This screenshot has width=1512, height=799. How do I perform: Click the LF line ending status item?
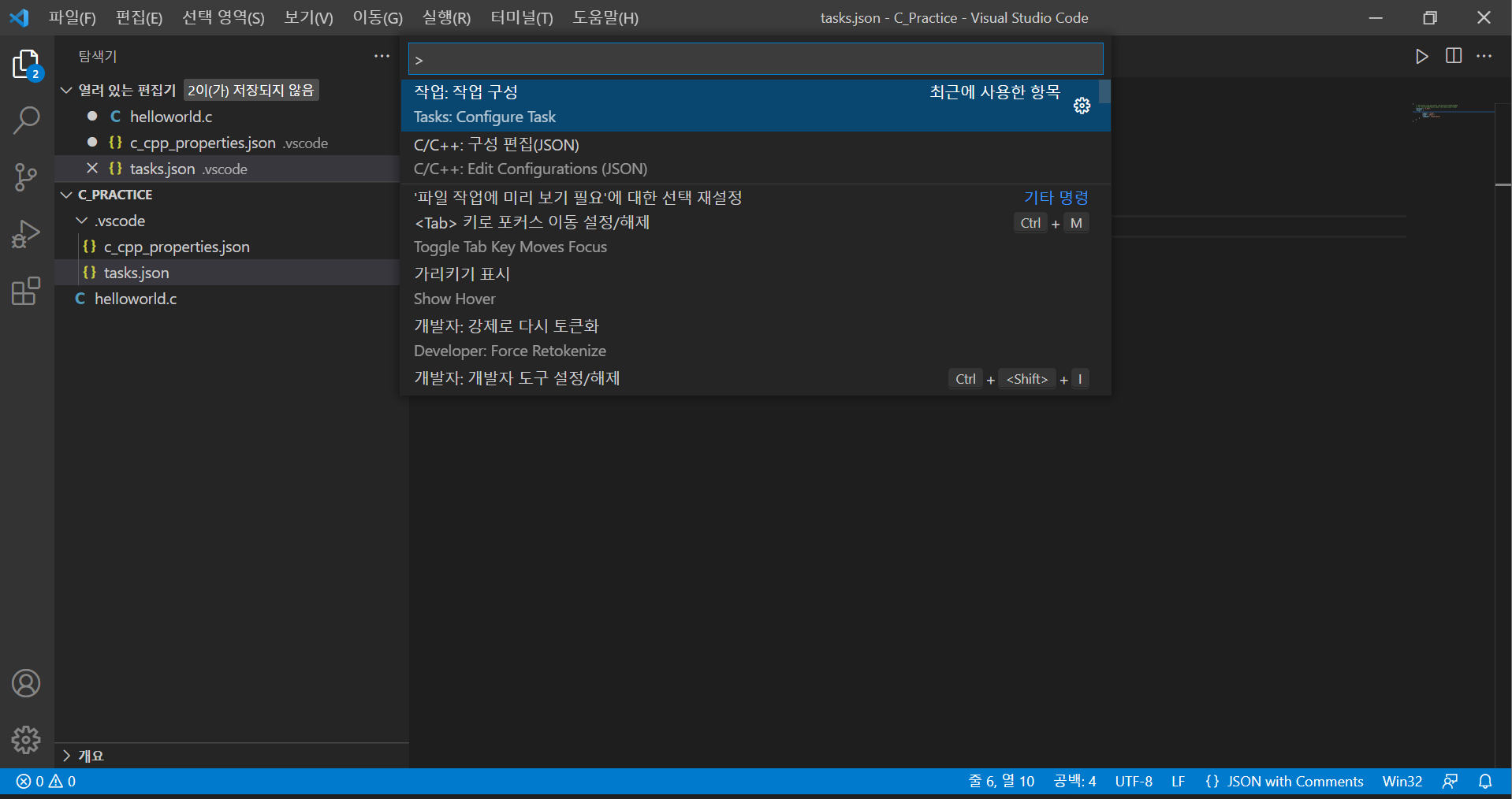[1178, 782]
